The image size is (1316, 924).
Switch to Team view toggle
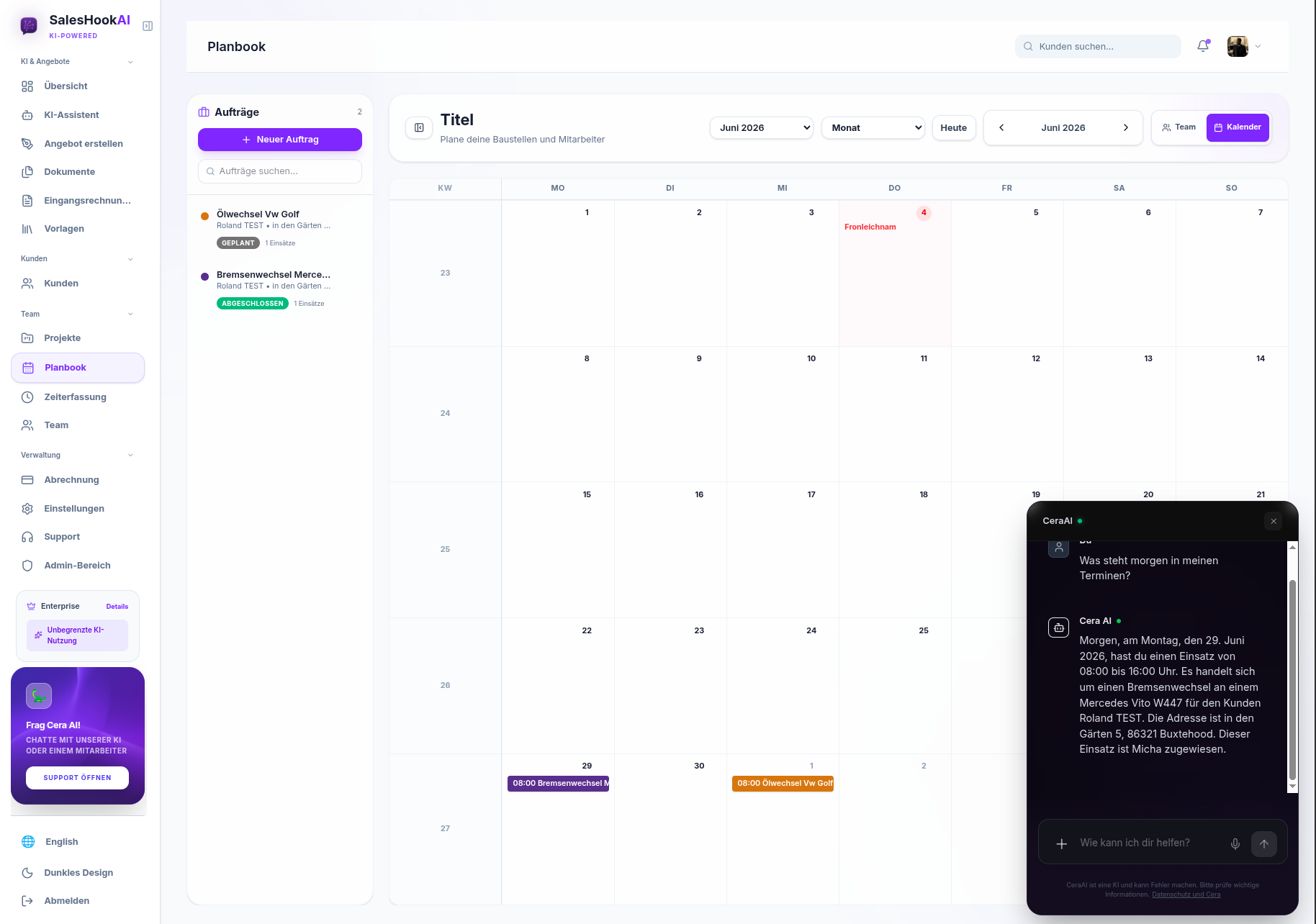coord(1179,127)
